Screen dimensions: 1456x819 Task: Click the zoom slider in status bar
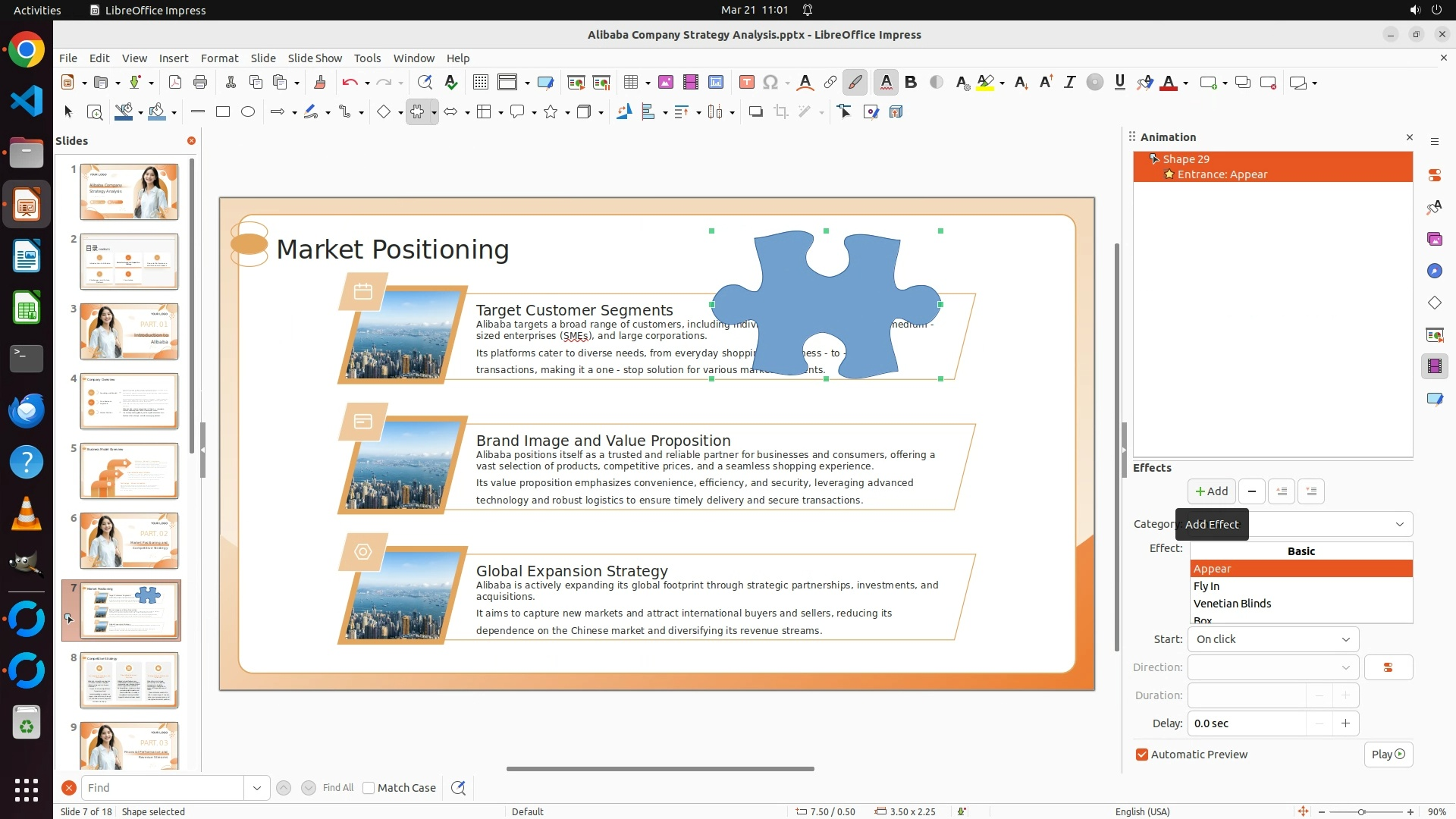(1361, 811)
